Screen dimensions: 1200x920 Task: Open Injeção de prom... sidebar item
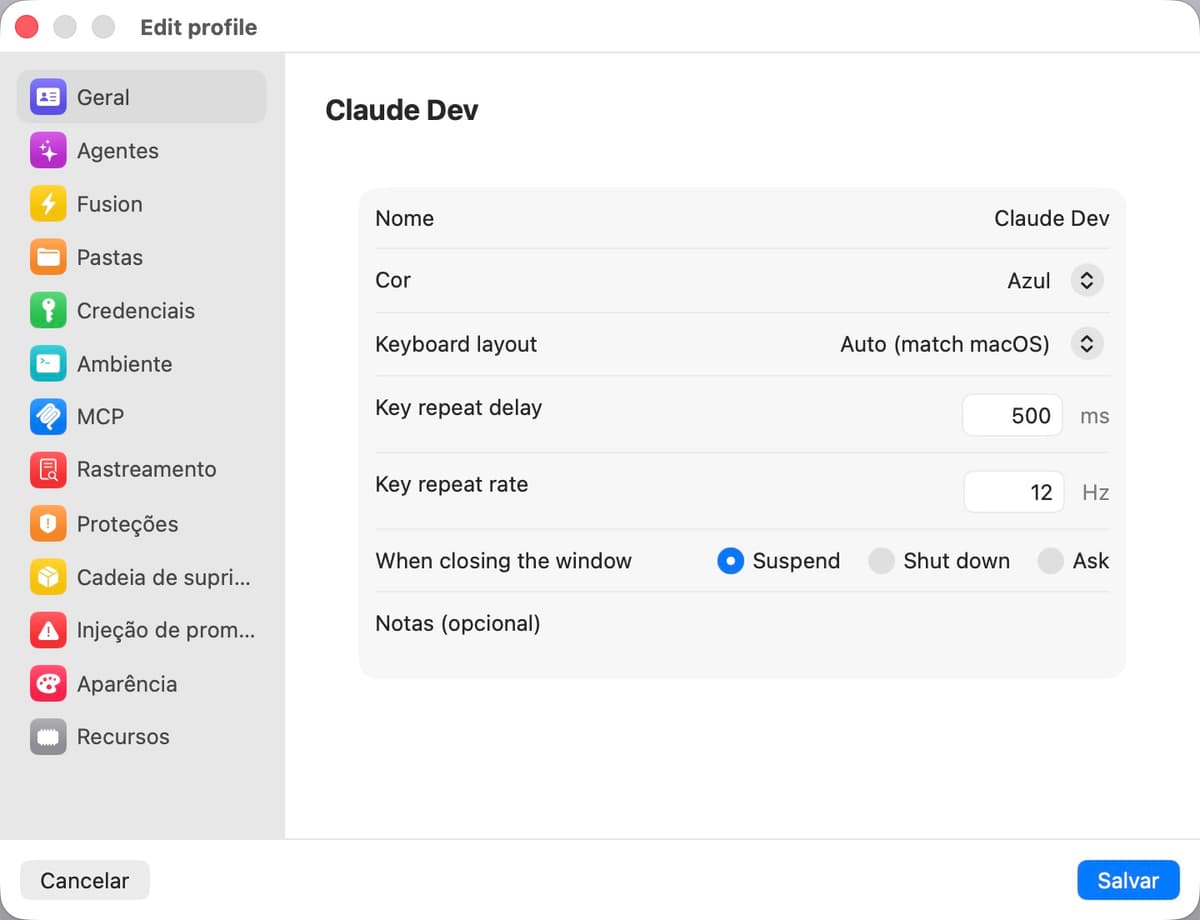click(142, 631)
